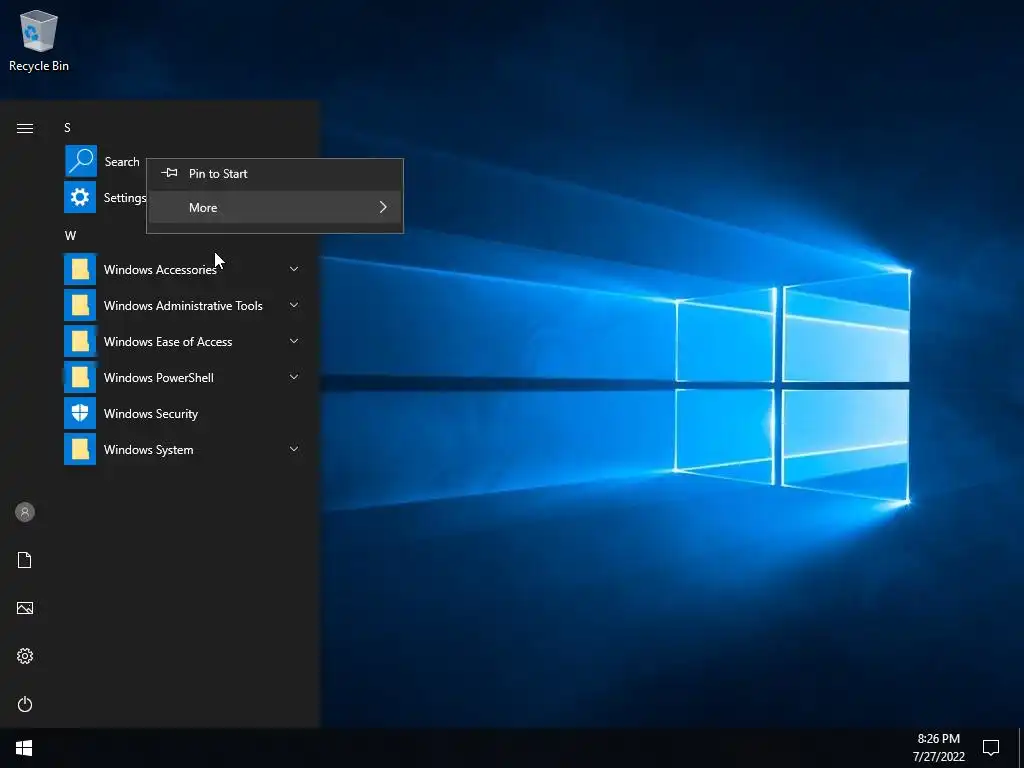Open the user account icon in Start sidebar
The width and height of the screenshot is (1024, 768).
coord(25,512)
